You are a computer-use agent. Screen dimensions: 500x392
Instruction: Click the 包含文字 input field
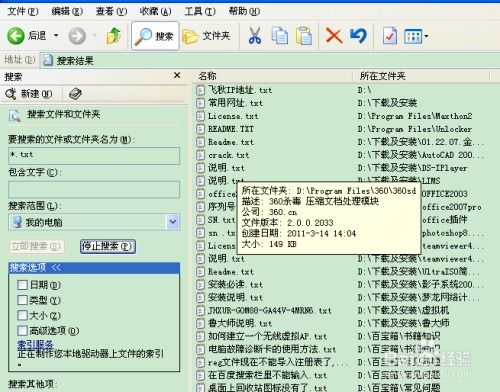pyautogui.click(x=94, y=189)
